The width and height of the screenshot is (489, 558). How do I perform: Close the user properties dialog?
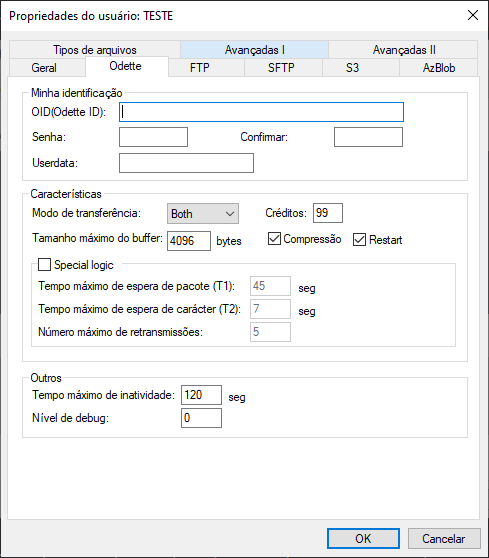tap(473, 15)
